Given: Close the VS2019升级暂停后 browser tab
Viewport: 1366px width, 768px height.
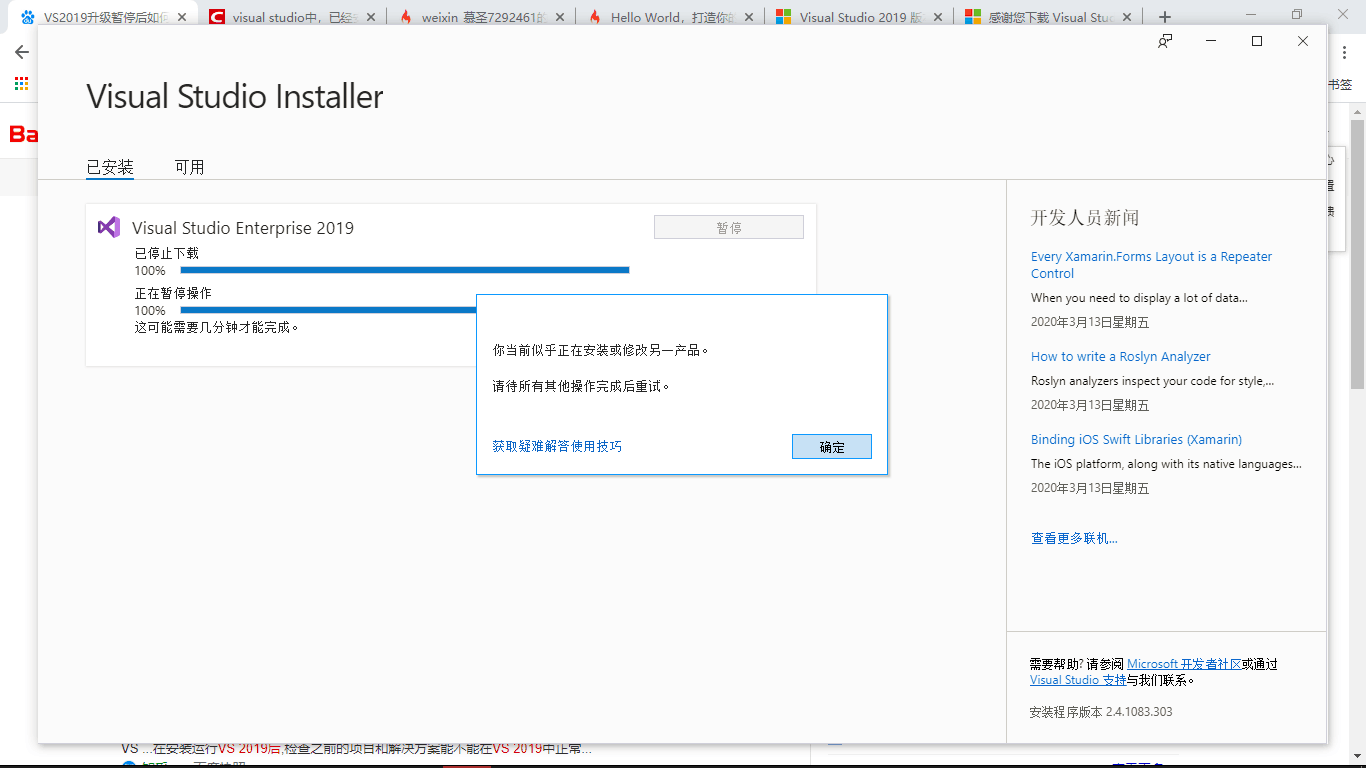Looking at the screenshot, I should point(181,17).
